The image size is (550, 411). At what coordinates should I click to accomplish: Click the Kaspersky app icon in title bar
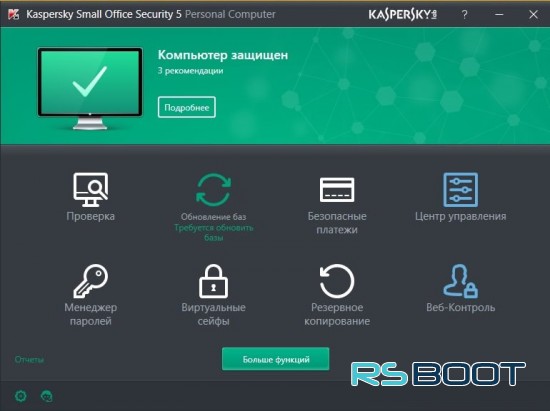click(13, 14)
